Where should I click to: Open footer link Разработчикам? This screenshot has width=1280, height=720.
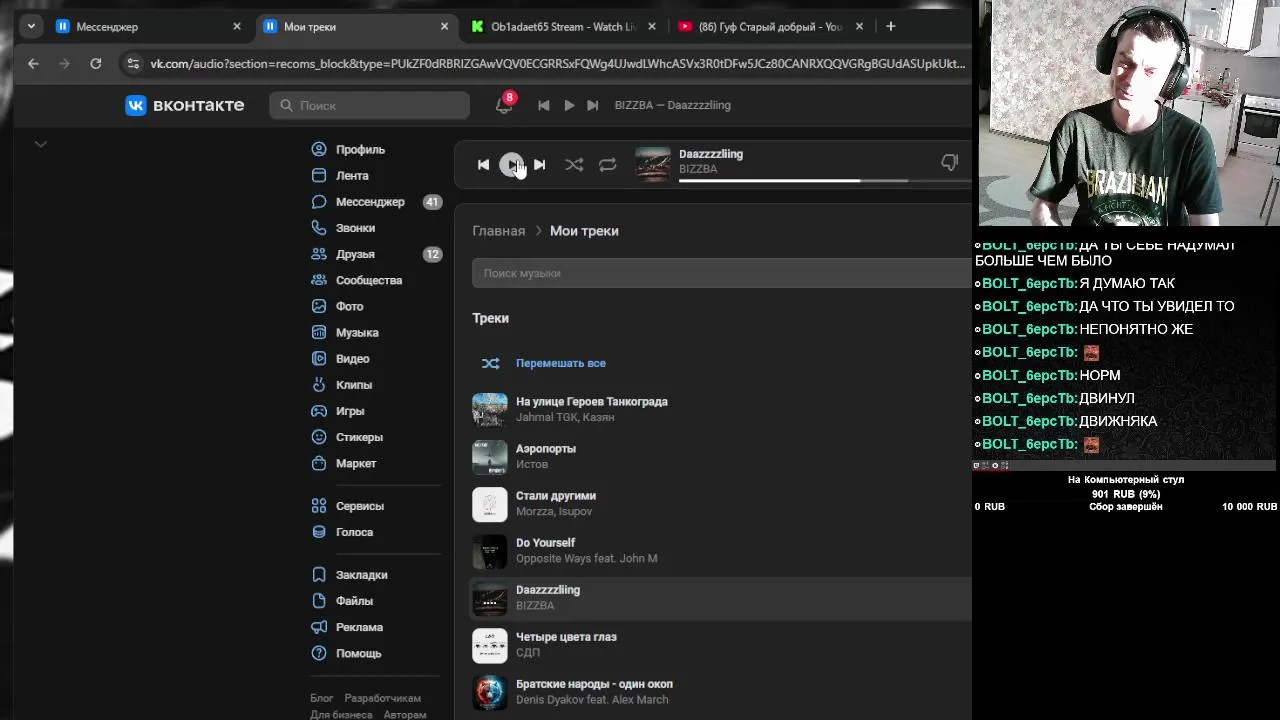pyautogui.click(x=383, y=698)
